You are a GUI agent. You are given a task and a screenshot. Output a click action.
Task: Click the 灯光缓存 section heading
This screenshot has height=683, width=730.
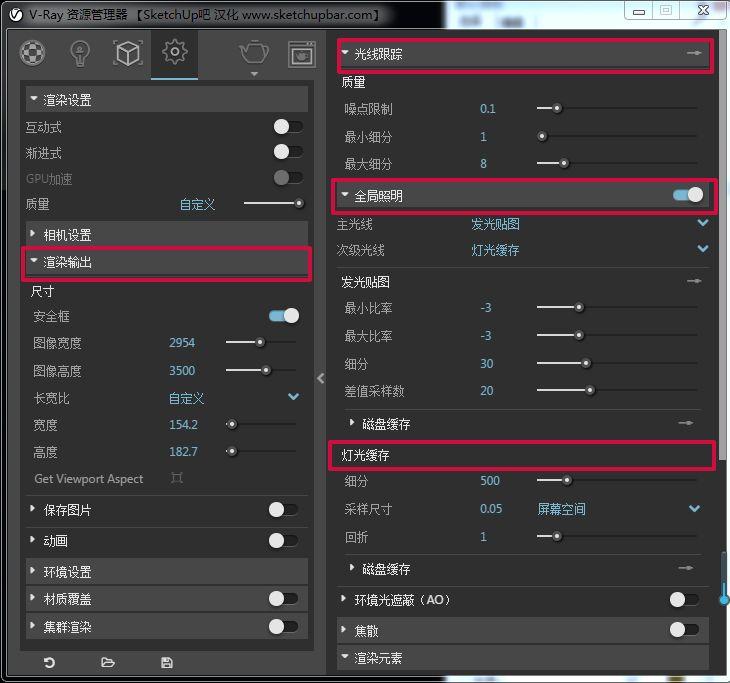(365, 455)
